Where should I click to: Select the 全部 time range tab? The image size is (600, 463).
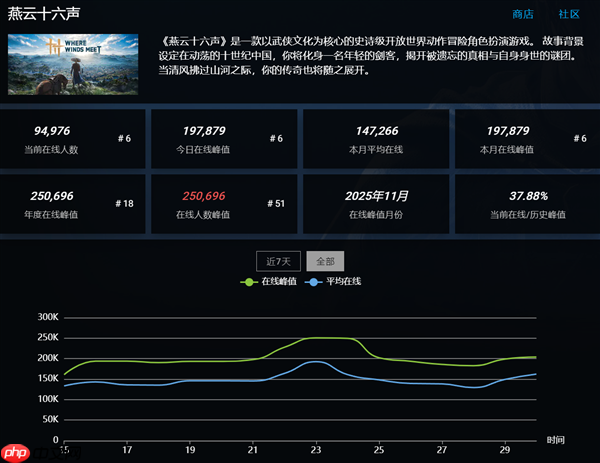coord(325,261)
